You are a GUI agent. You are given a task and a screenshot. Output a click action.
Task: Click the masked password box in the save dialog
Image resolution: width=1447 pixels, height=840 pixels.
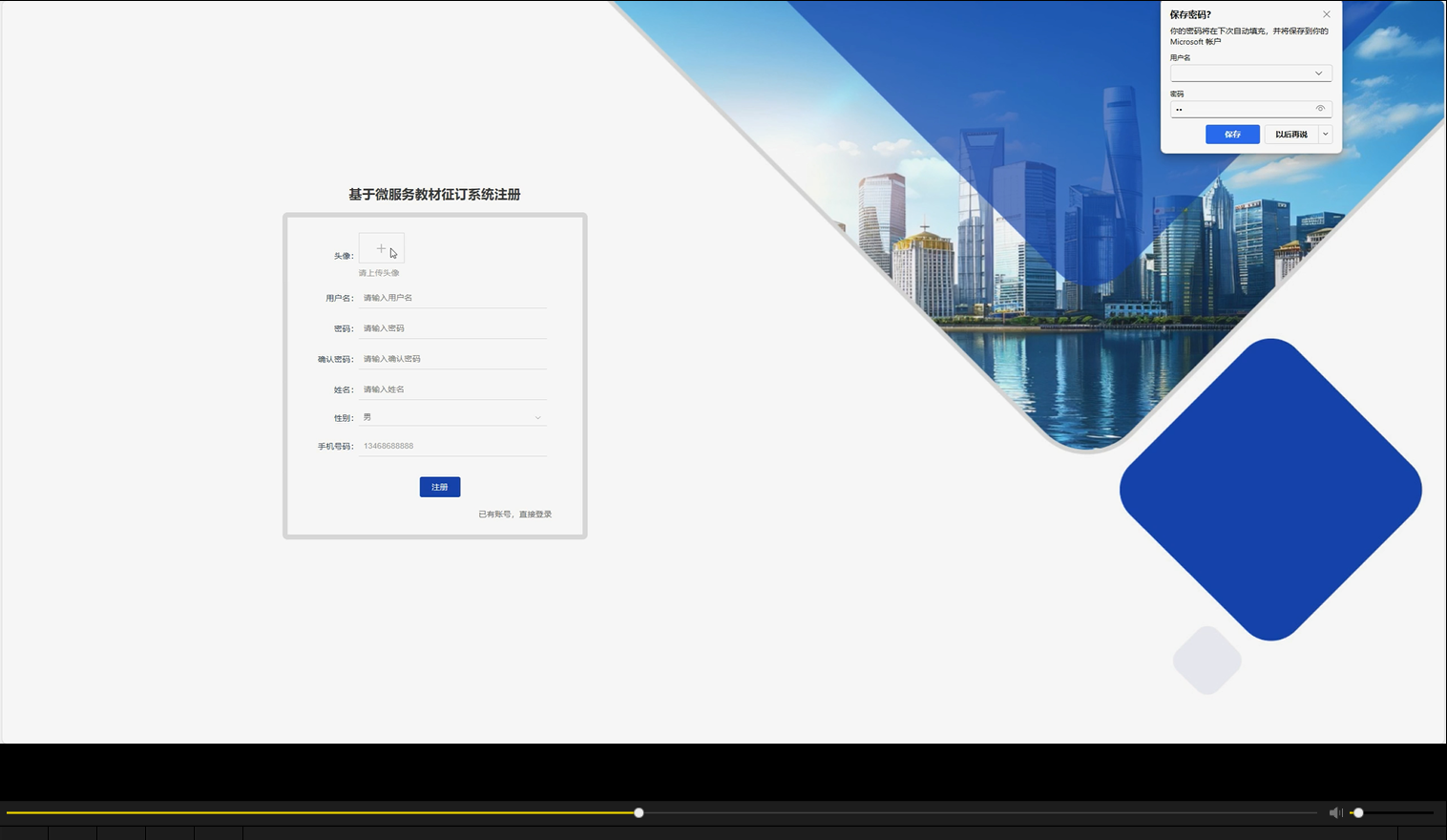pyautogui.click(x=1241, y=109)
